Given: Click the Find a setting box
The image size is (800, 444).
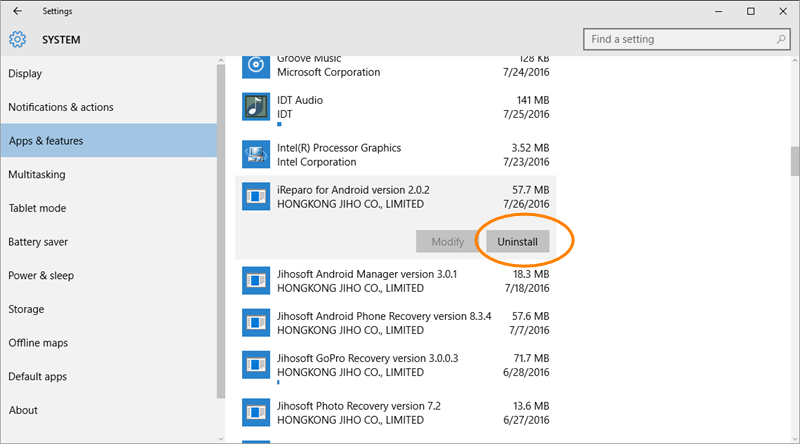Looking at the screenshot, I should click(x=687, y=39).
